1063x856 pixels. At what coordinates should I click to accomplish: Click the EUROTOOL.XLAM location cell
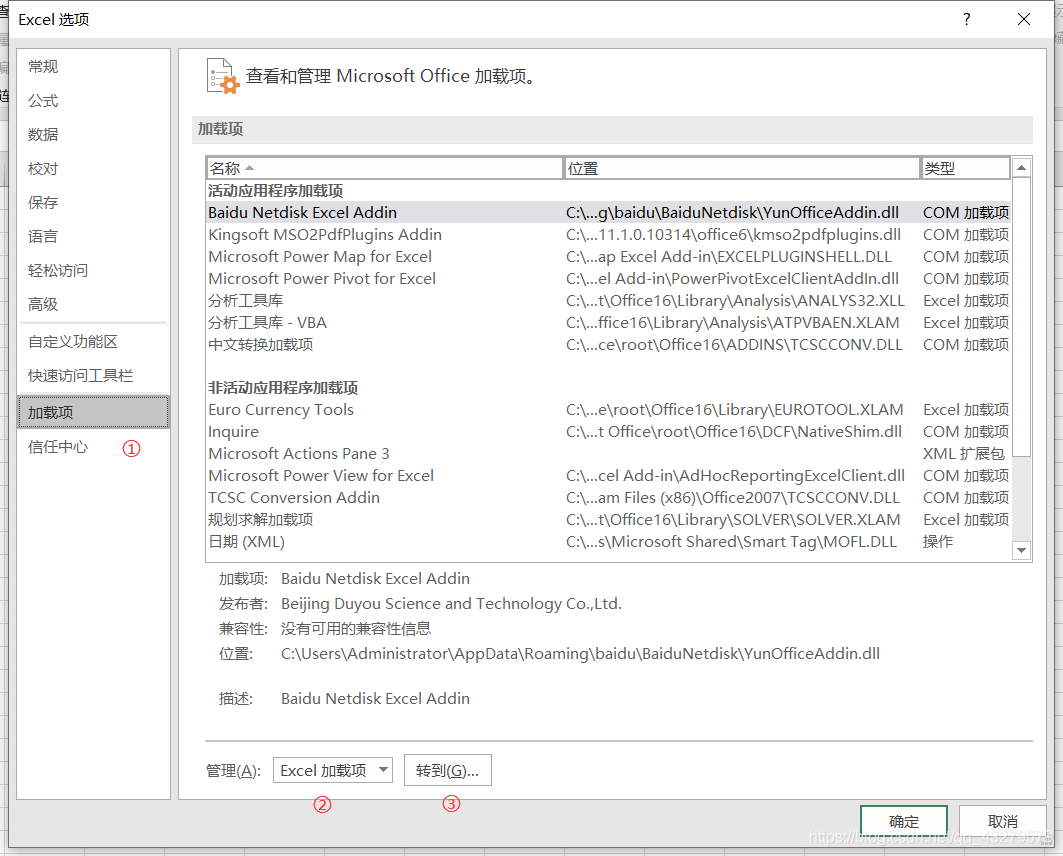point(735,409)
